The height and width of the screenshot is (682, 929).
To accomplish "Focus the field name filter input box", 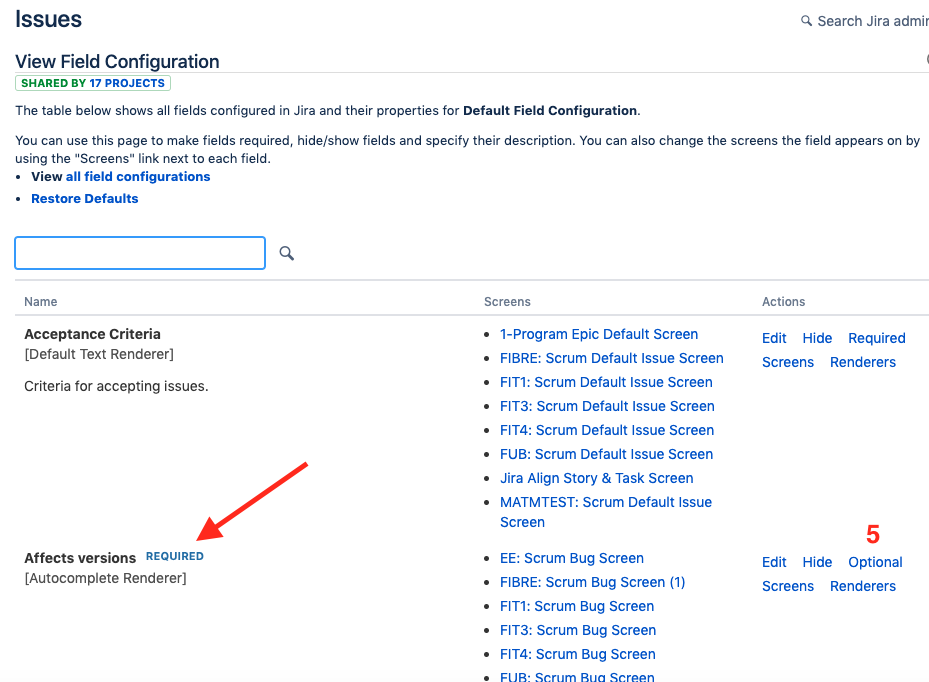I will [140, 253].
